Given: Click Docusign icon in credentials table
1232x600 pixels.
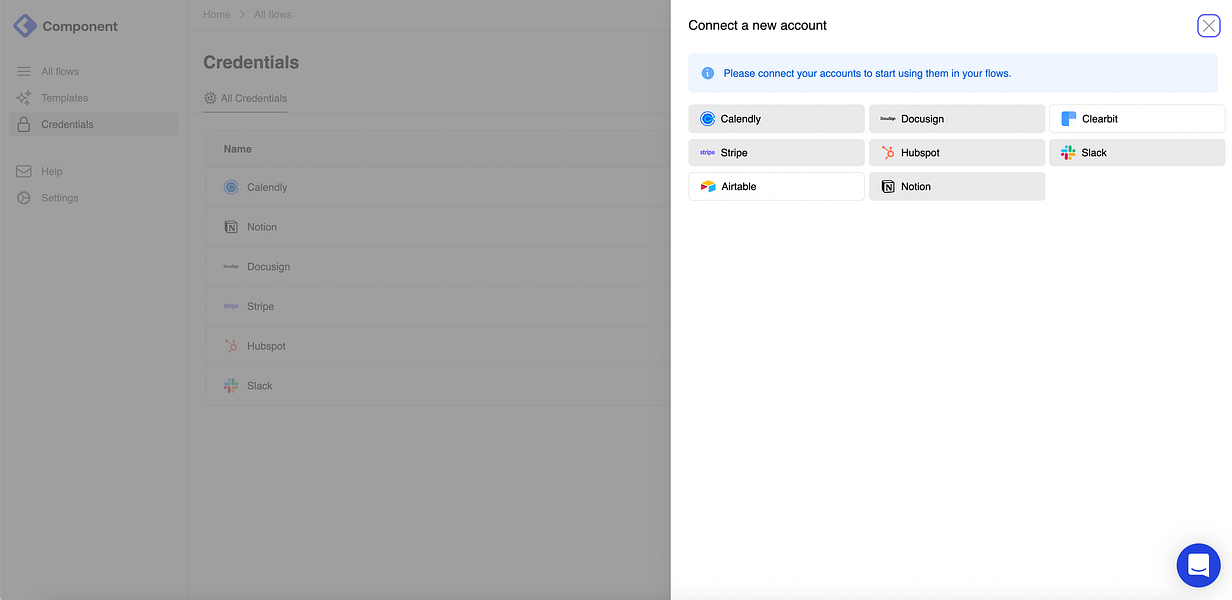Looking at the screenshot, I should click(231, 267).
